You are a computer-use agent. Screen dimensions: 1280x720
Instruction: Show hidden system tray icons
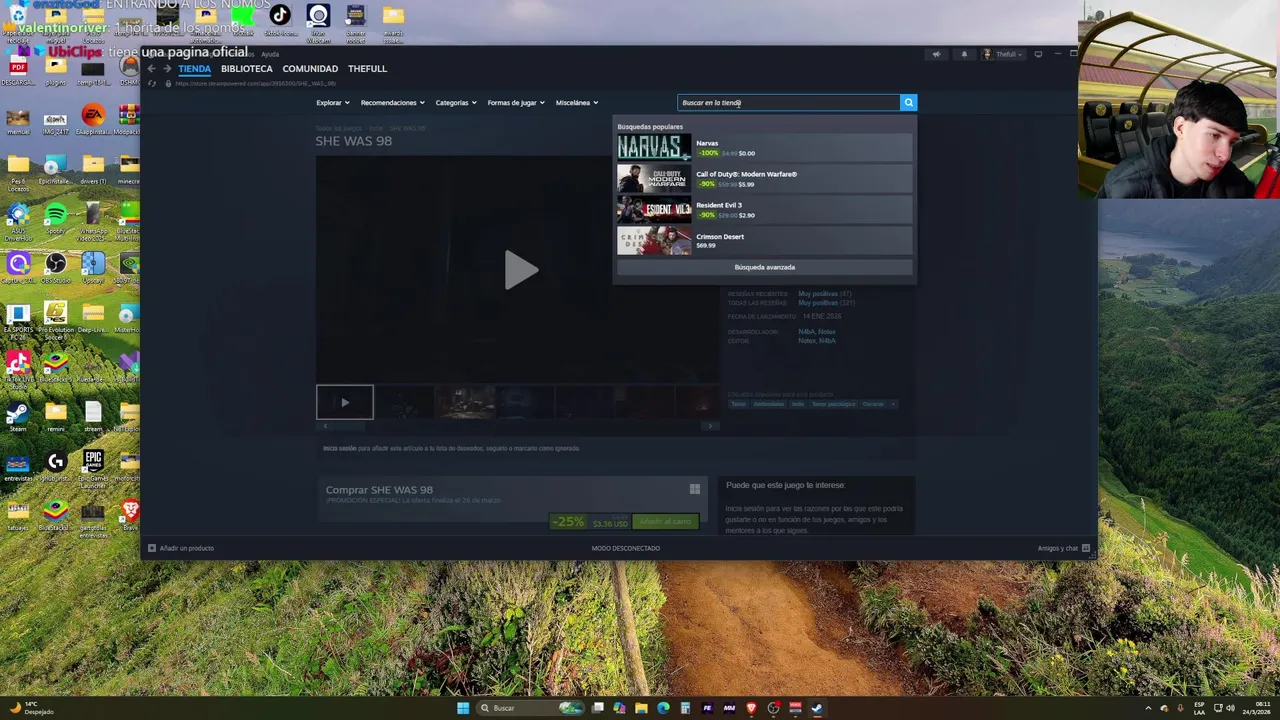coord(1148,708)
